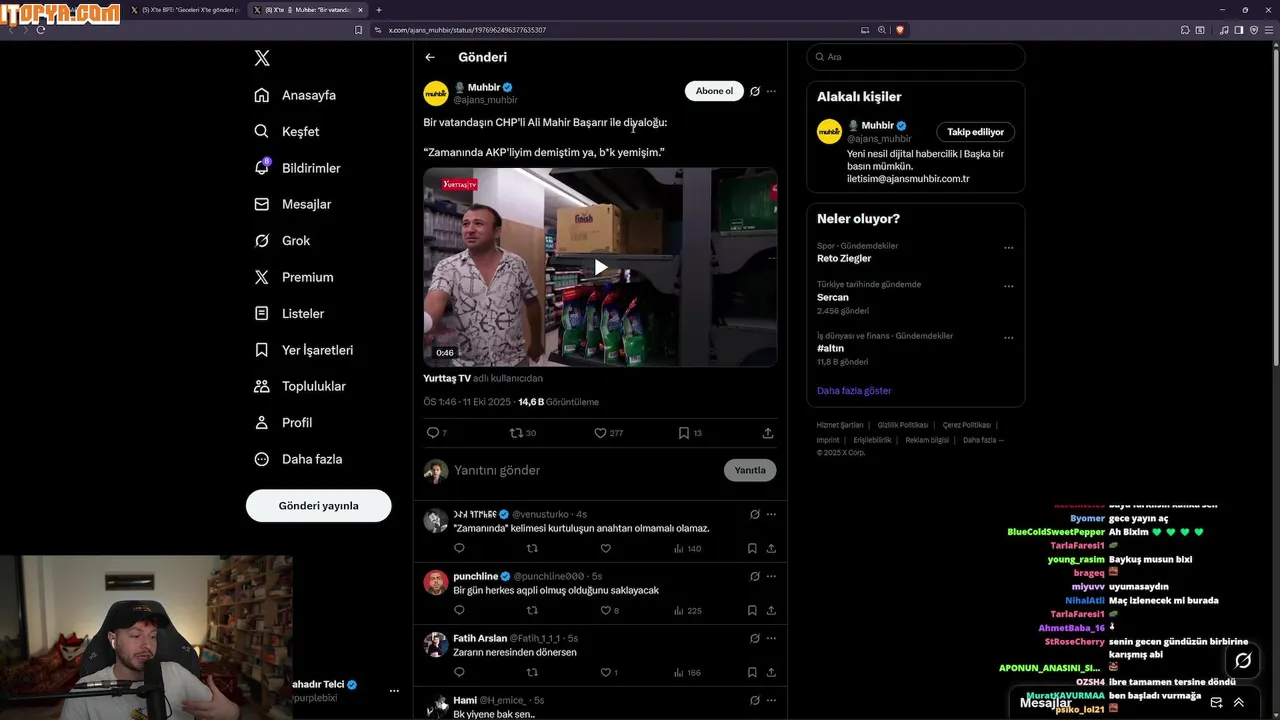Like Fatih Arslan's reply
This screenshot has width=1280, height=720.
tap(608, 672)
